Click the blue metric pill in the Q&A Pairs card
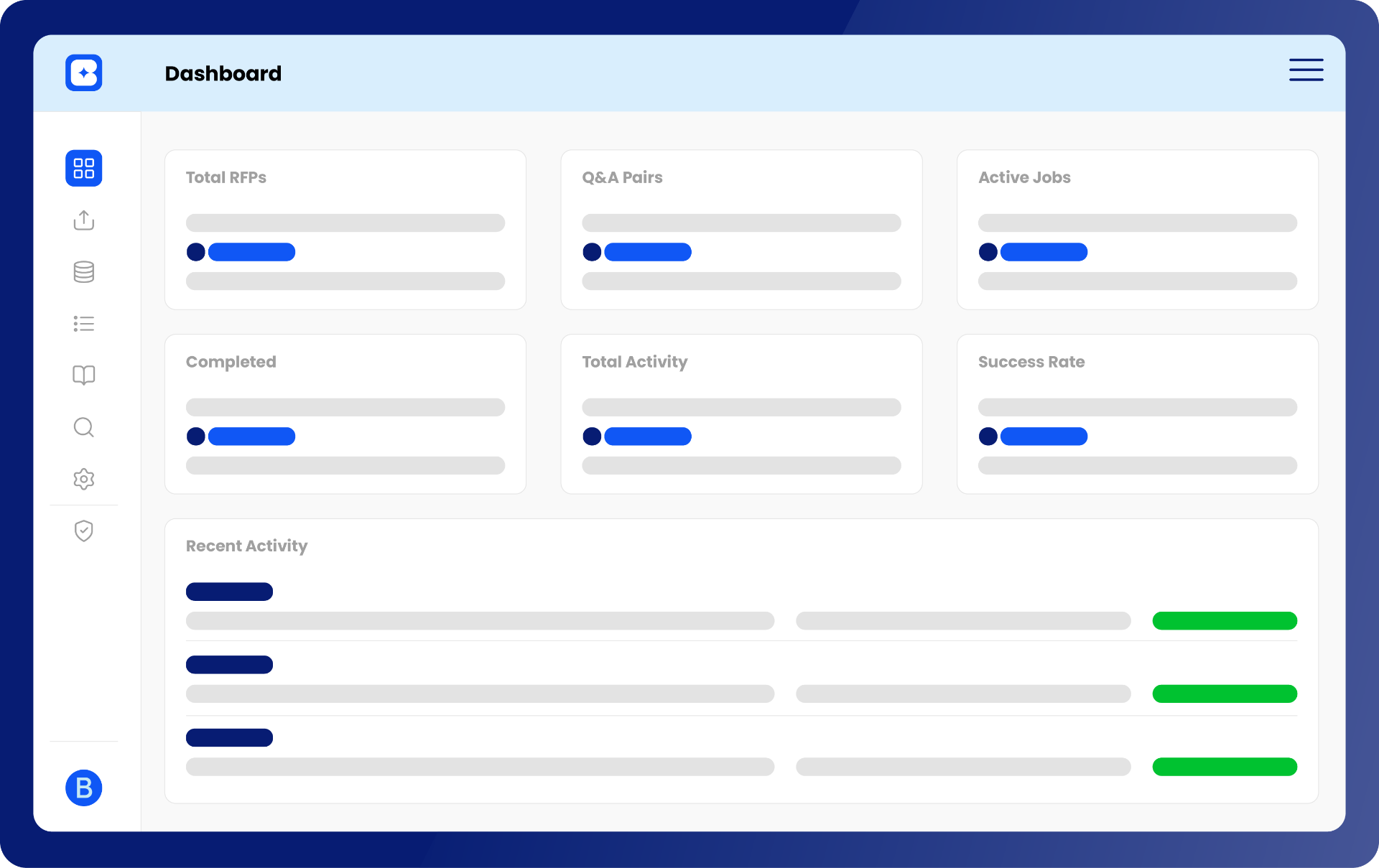1379x868 pixels. 647,252
